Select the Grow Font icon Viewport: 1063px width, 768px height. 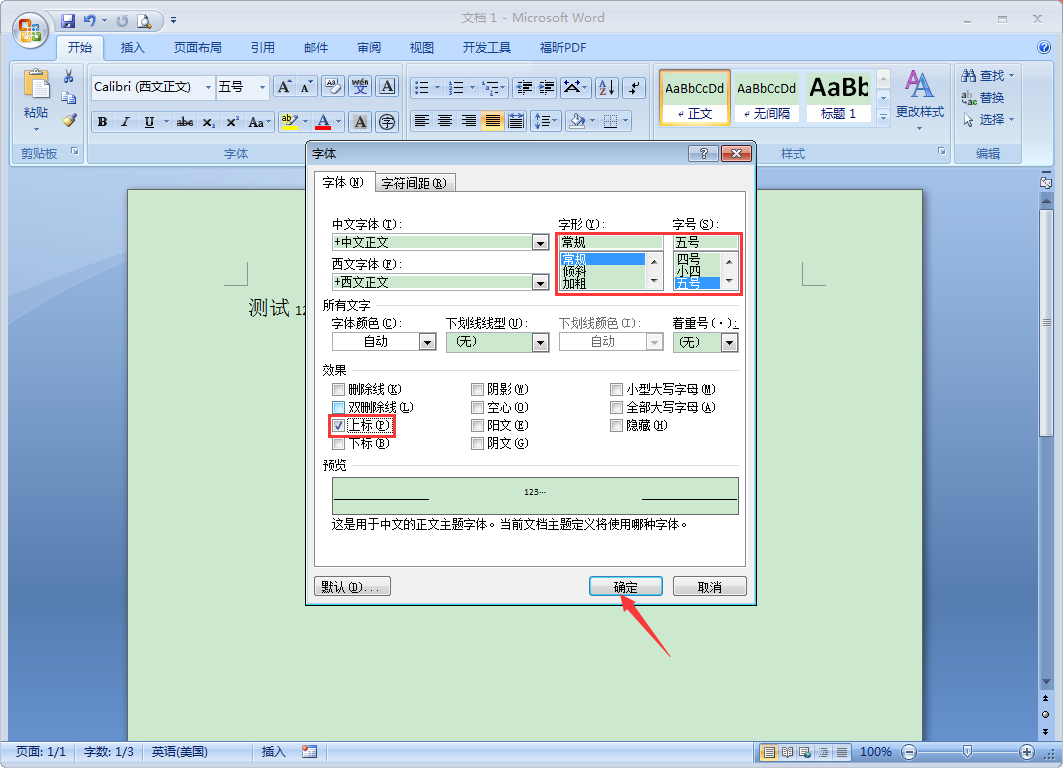click(x=284, y=87)
